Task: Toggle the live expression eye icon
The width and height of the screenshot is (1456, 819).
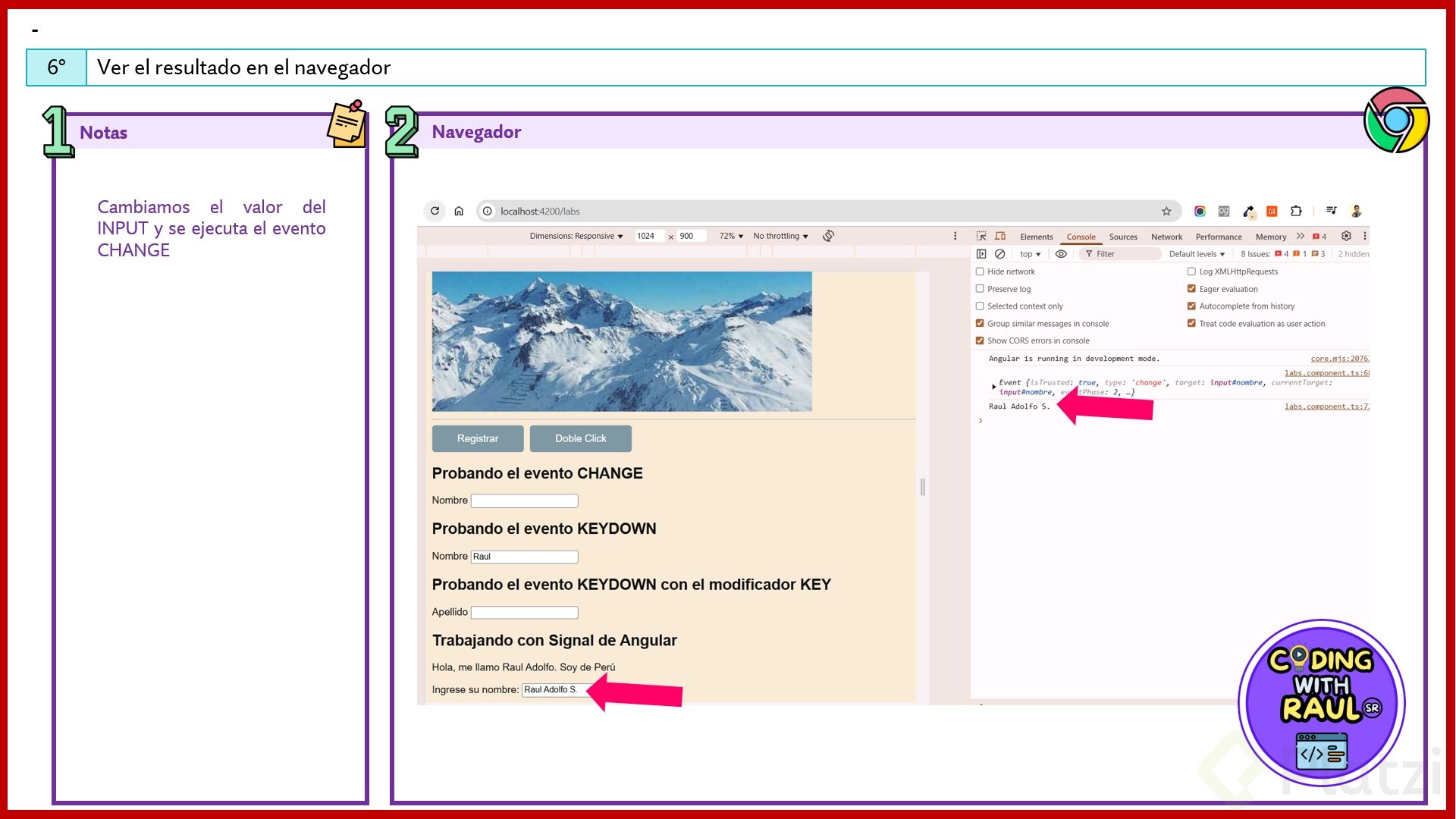Action: click(x=1061, y=254)
